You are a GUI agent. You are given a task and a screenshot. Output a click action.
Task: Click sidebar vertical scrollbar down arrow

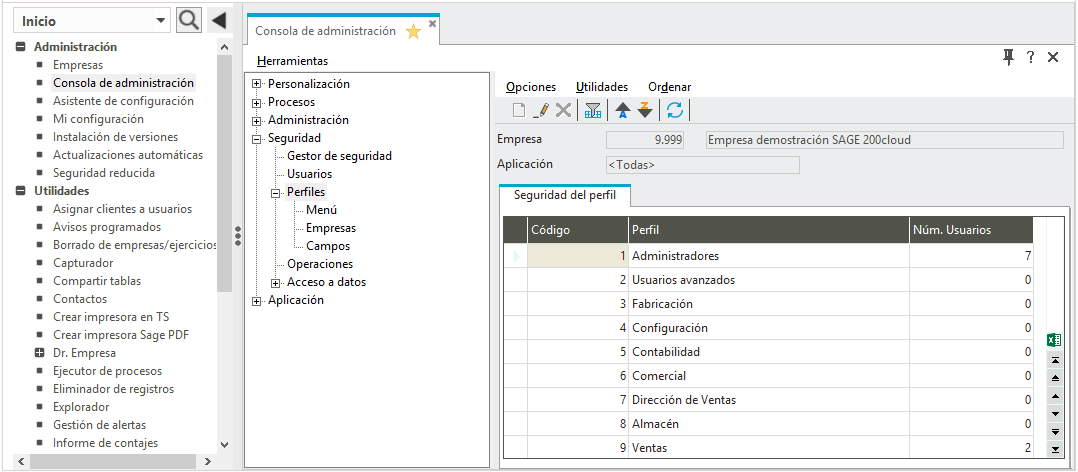[x=224, y=445]
